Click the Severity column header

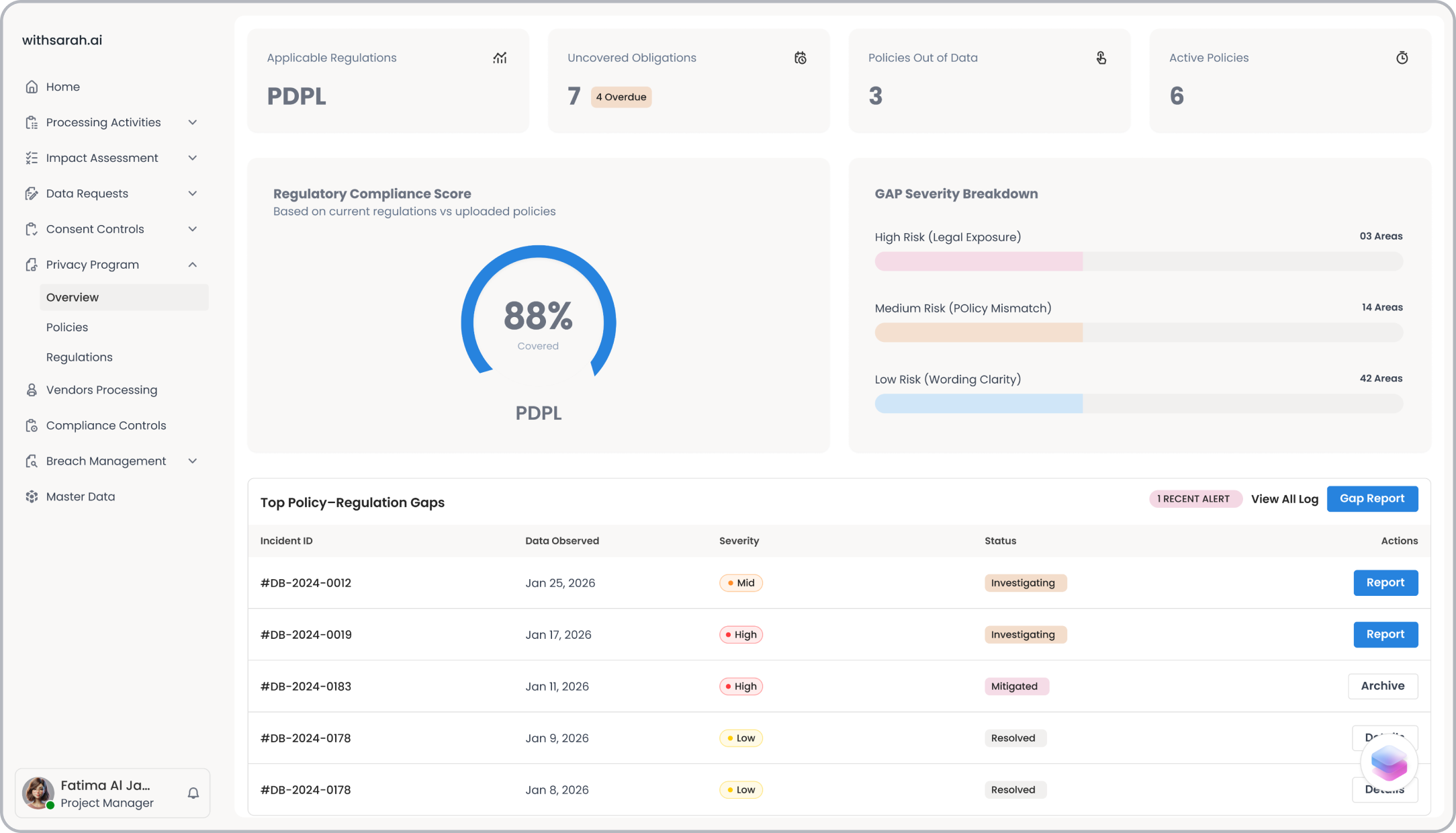(739, 541)
